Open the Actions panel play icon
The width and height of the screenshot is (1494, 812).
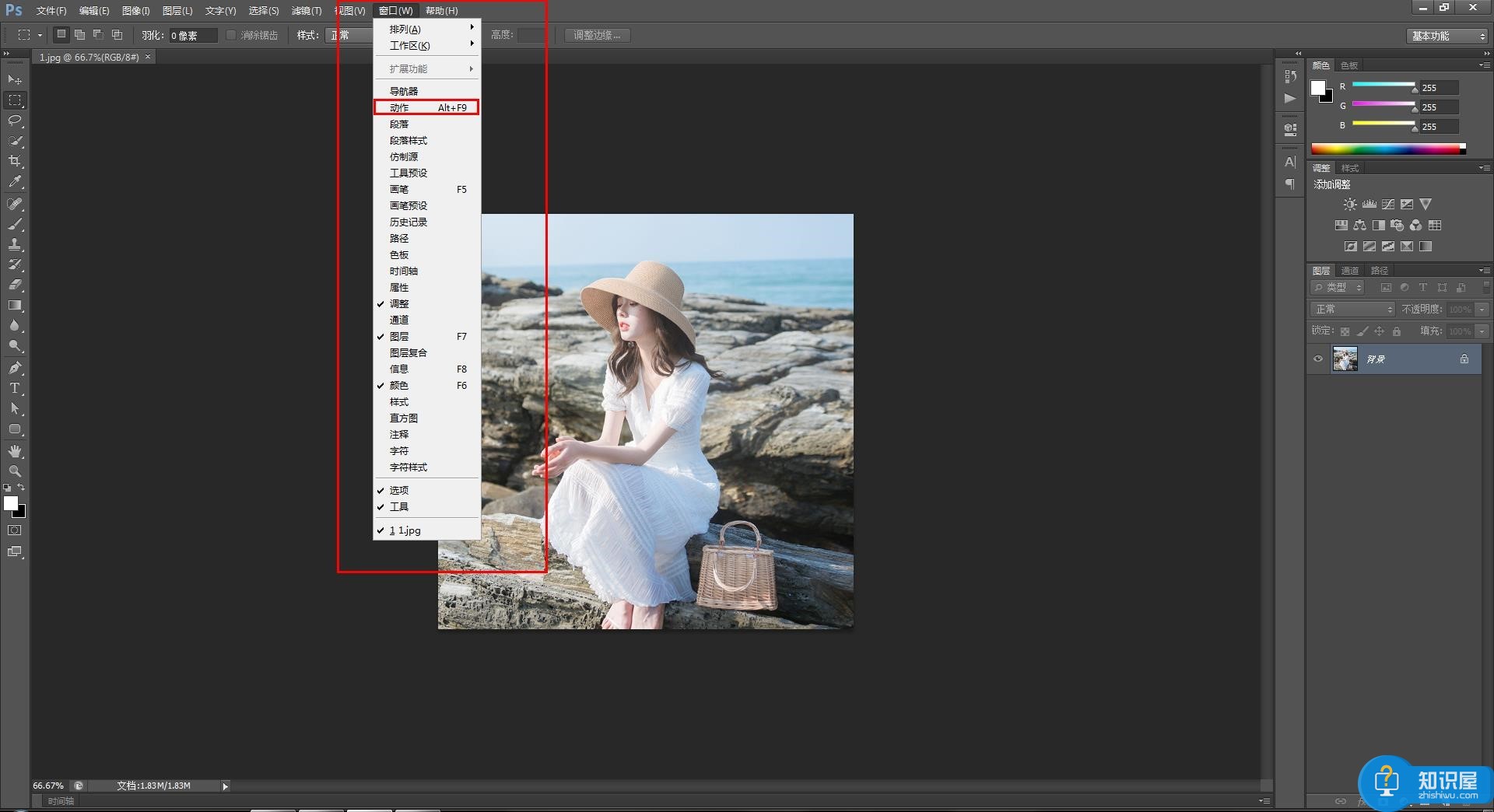point(1290,98)
